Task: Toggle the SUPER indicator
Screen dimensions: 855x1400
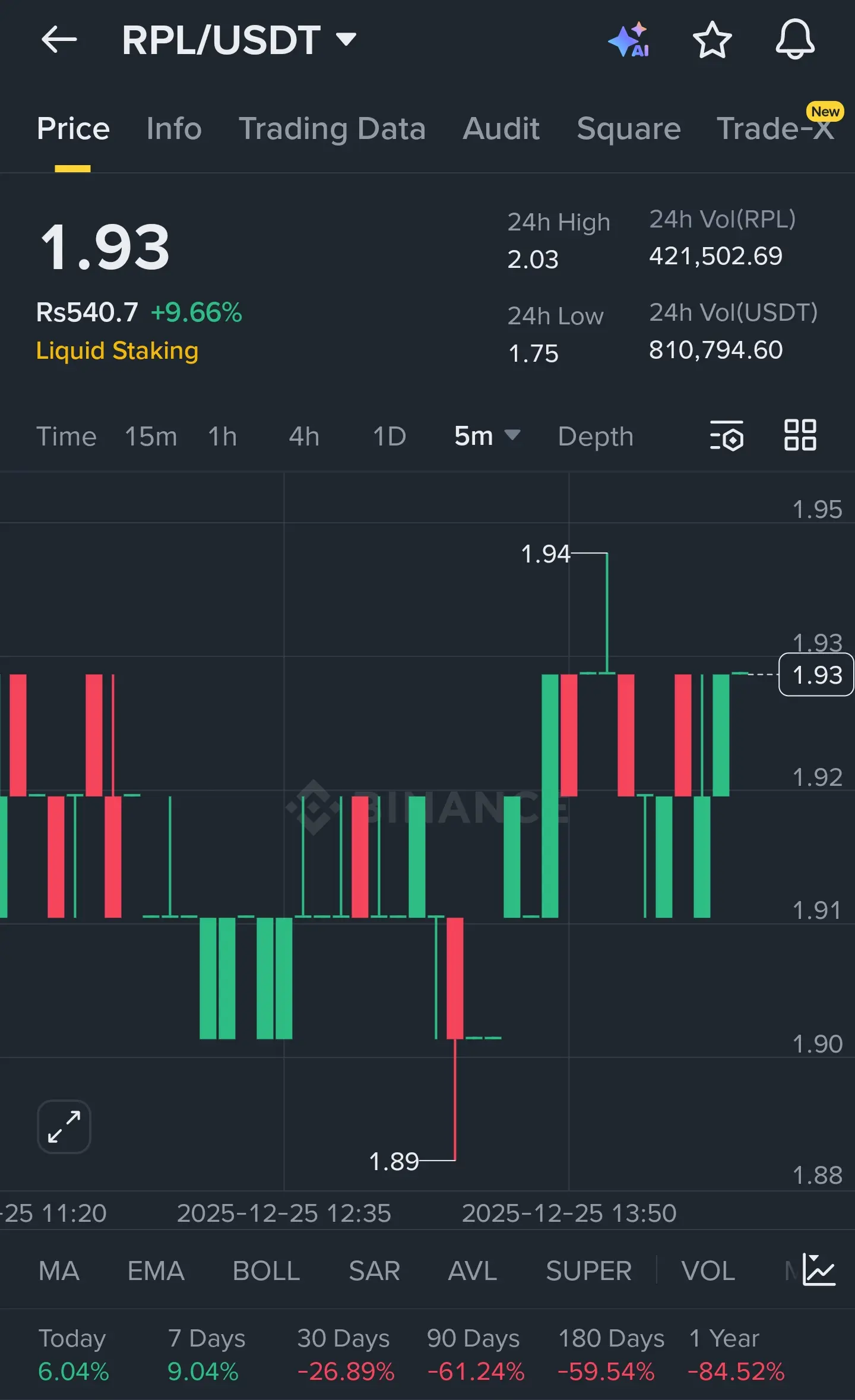Action: coord(588,1271)
